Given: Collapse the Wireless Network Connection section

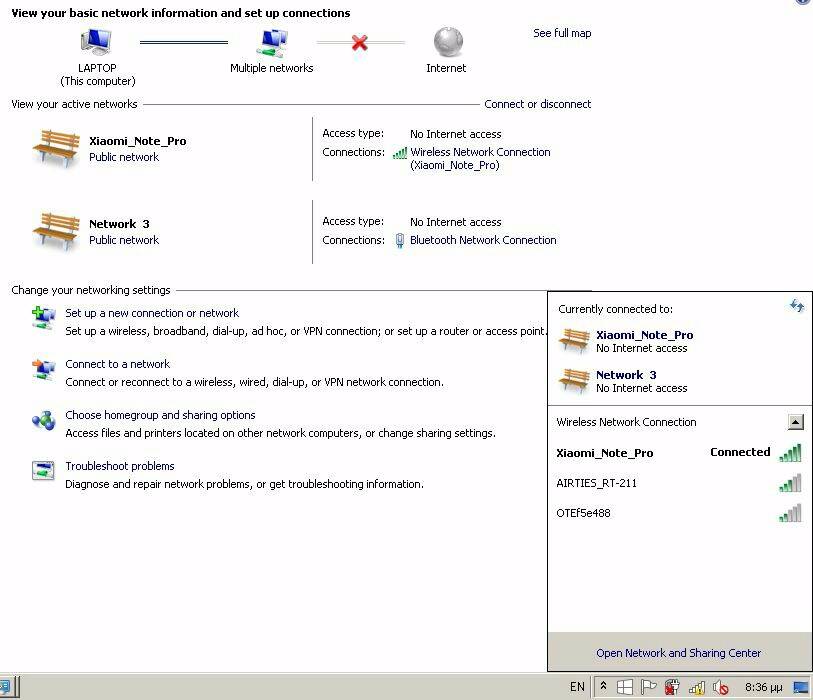Looking at the screenshot, I should 795,422.
